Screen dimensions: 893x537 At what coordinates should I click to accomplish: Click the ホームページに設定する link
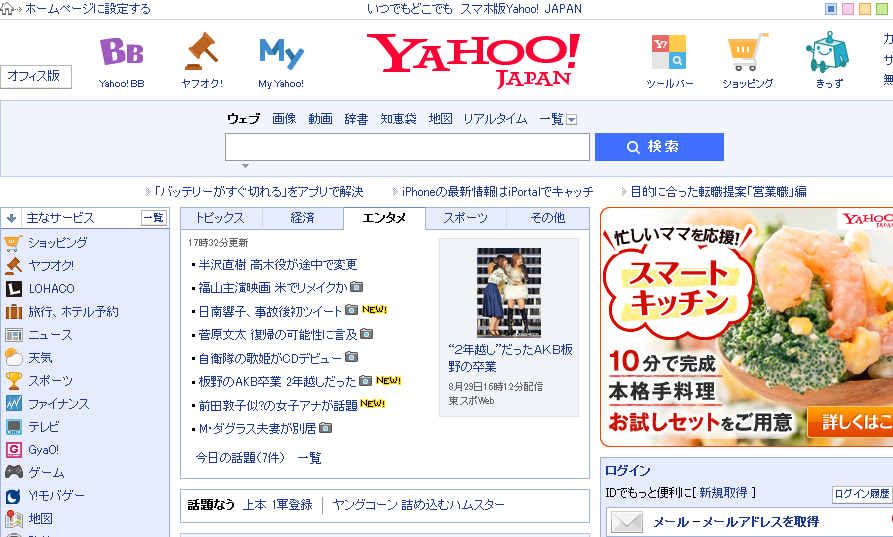(88, 9)
